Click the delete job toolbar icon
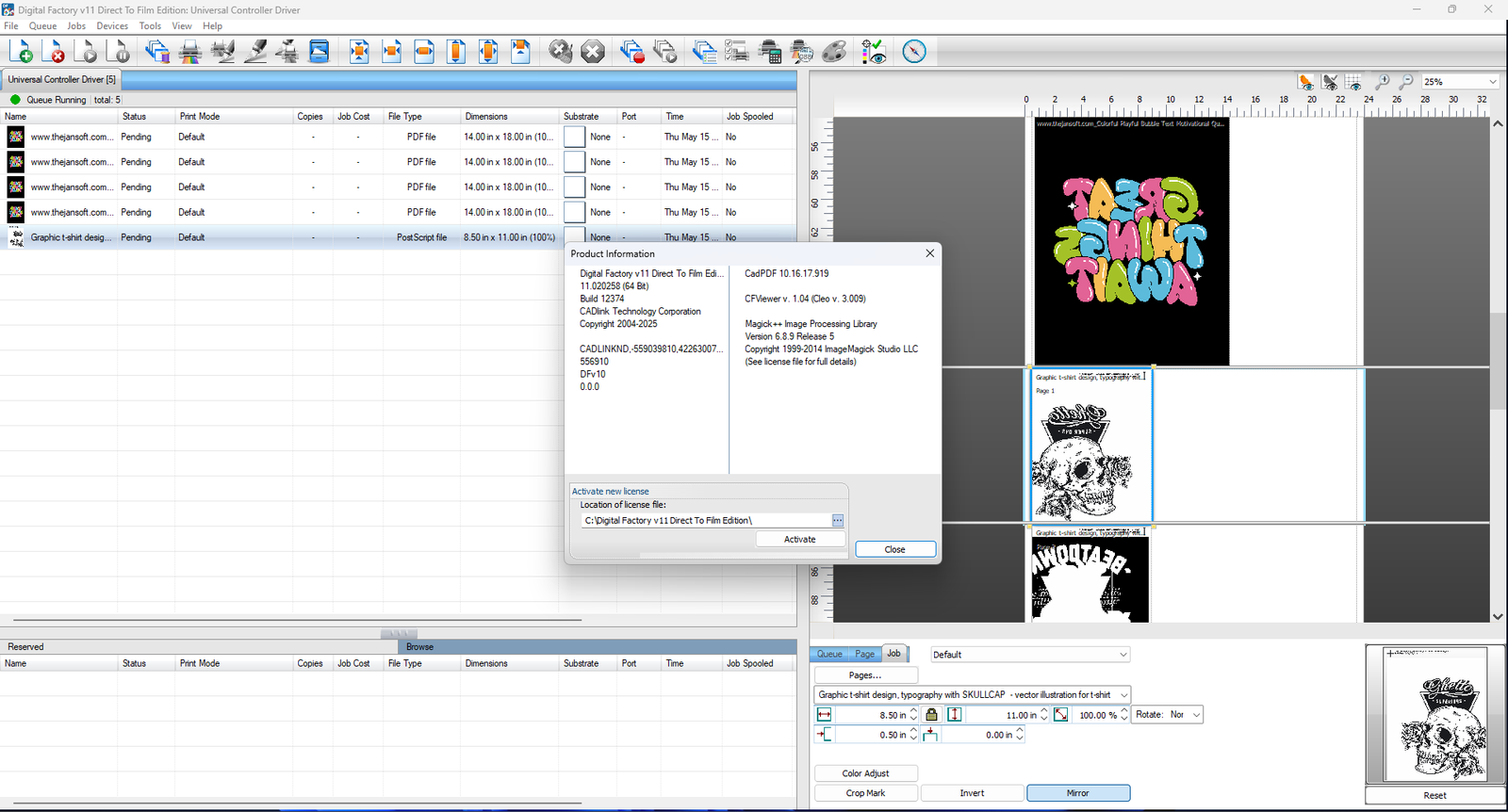 pyautogui.click(x=54, y=52)
